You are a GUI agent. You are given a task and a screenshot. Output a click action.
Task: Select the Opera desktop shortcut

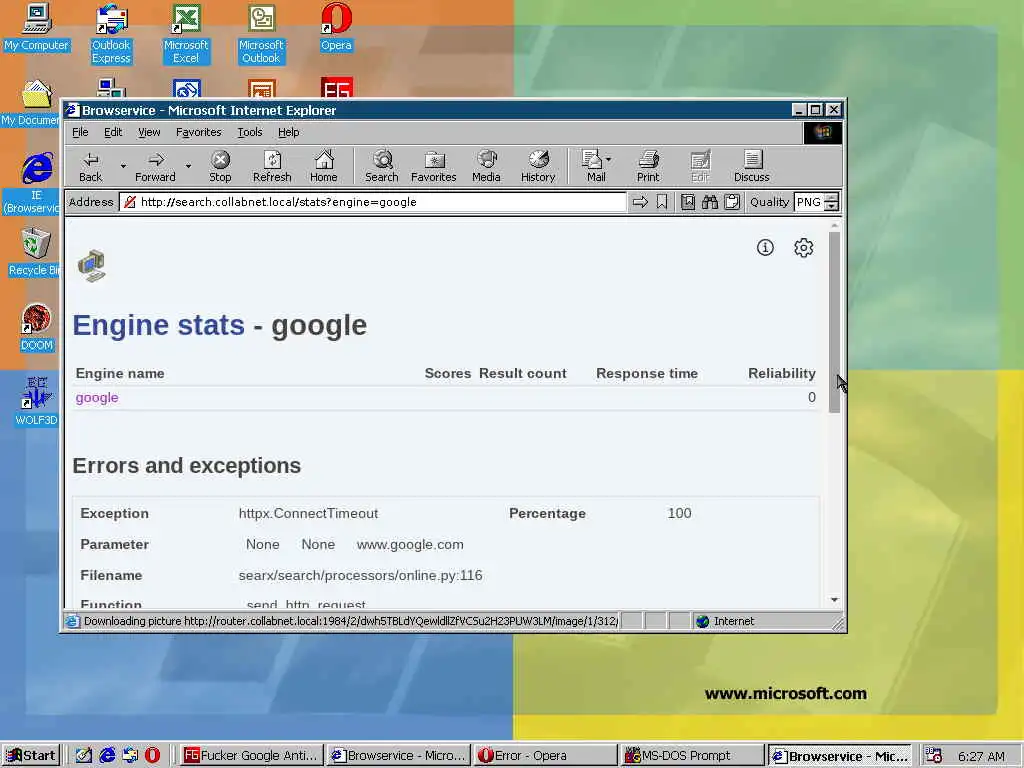click(x=336, y=27)
